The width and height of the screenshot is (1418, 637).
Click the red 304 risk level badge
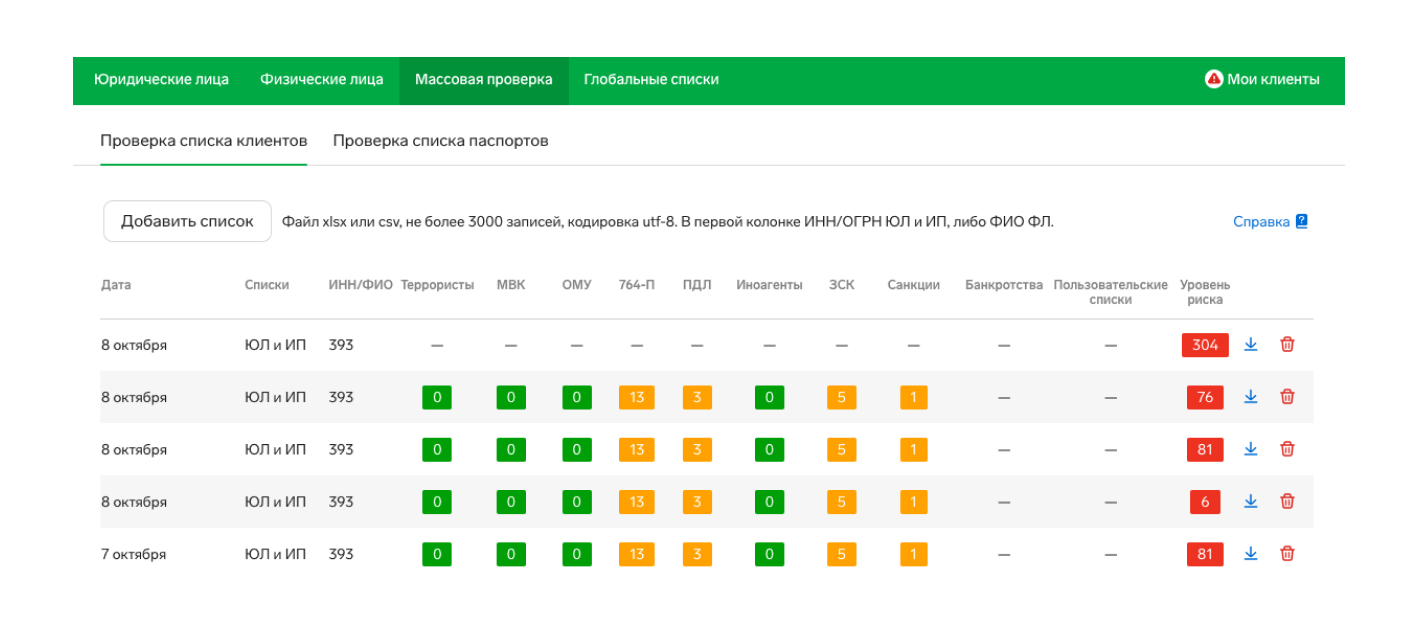(1205, 345)
